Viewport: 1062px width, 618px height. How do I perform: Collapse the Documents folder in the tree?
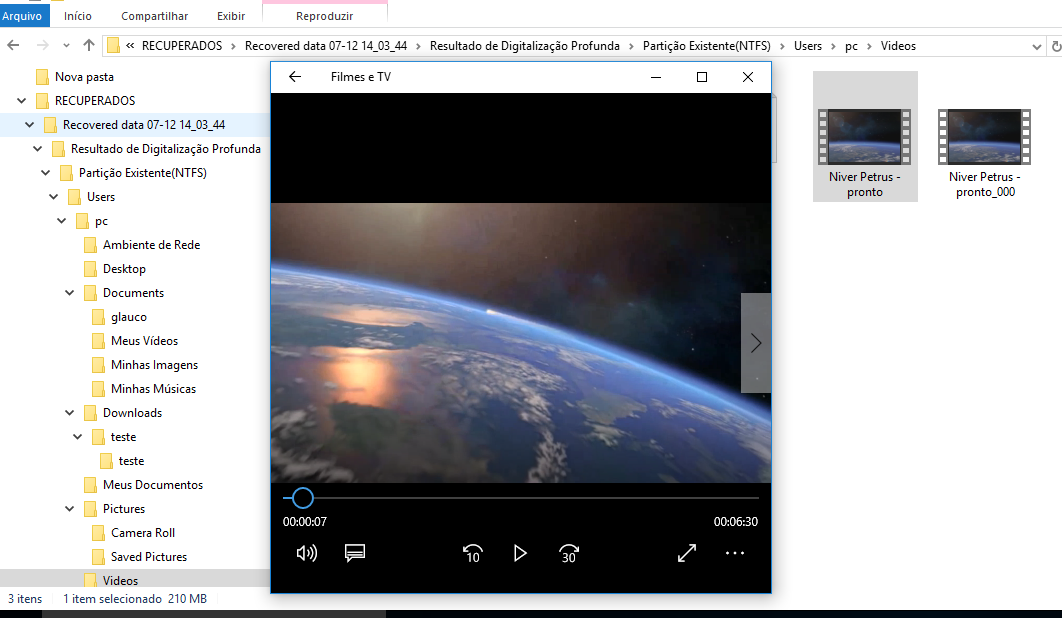click(x=70, y=293)
